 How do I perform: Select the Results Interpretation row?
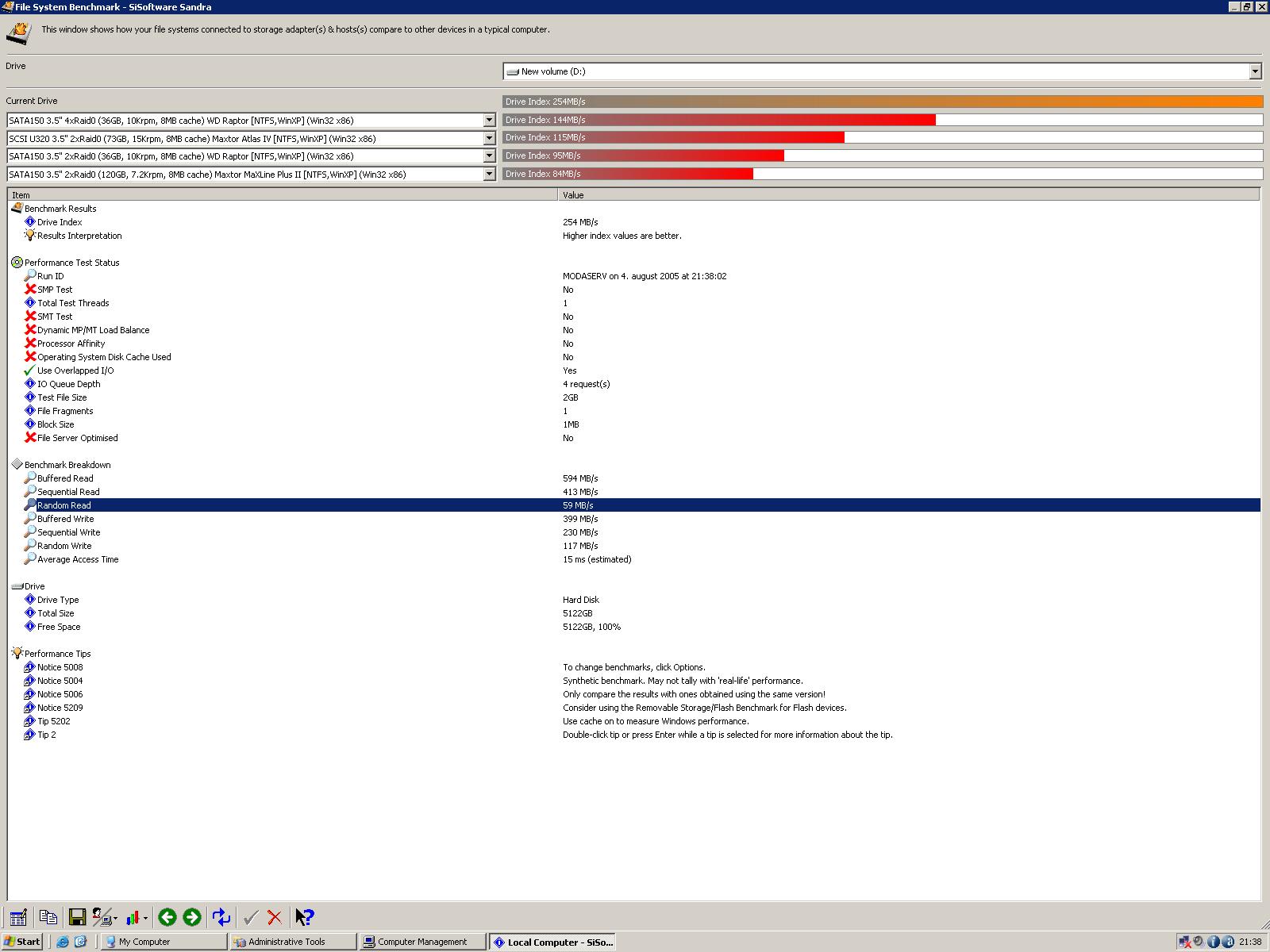pos(634,236)
